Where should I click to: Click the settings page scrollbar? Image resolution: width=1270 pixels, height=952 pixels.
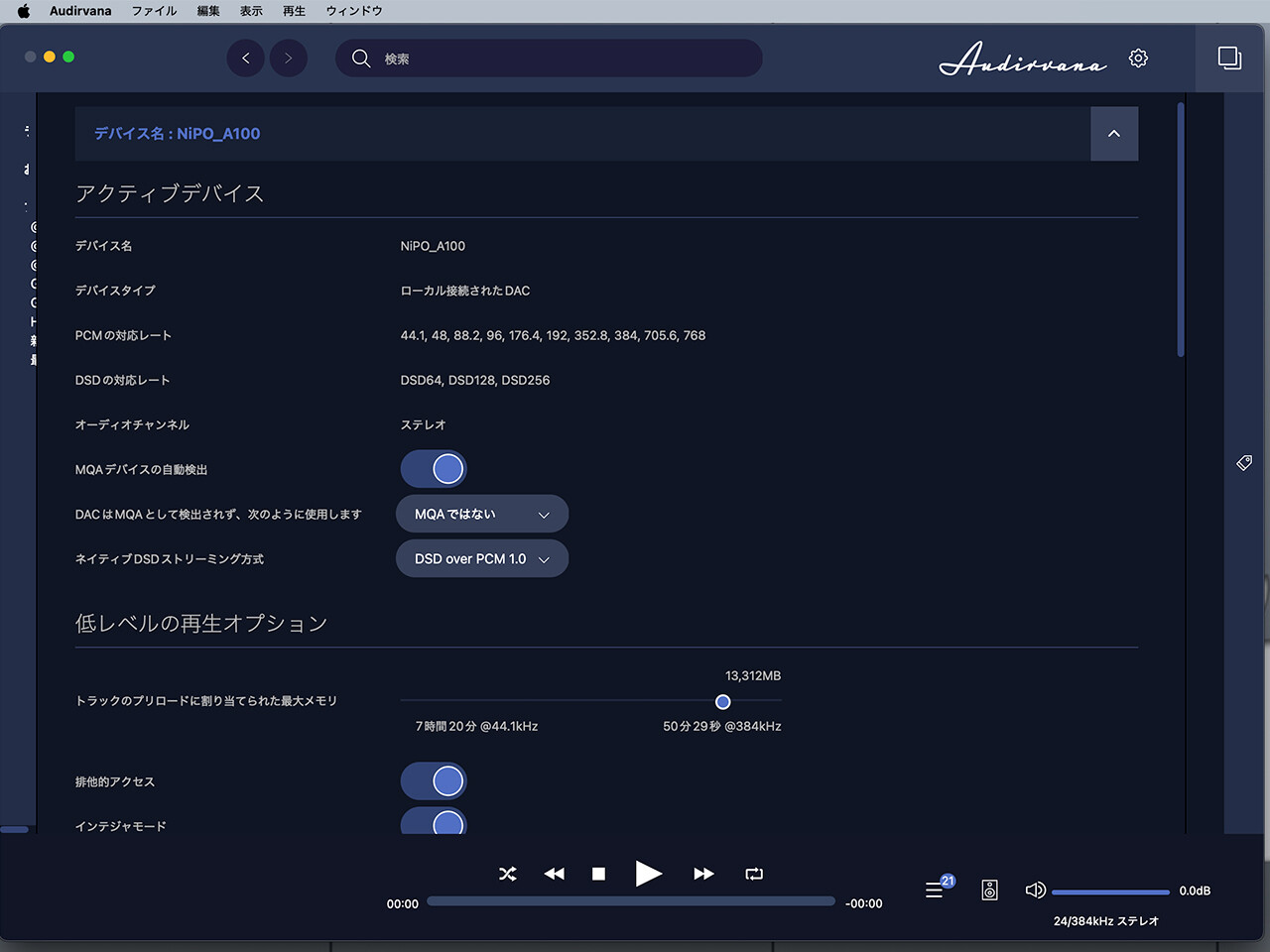(1181, 229)
